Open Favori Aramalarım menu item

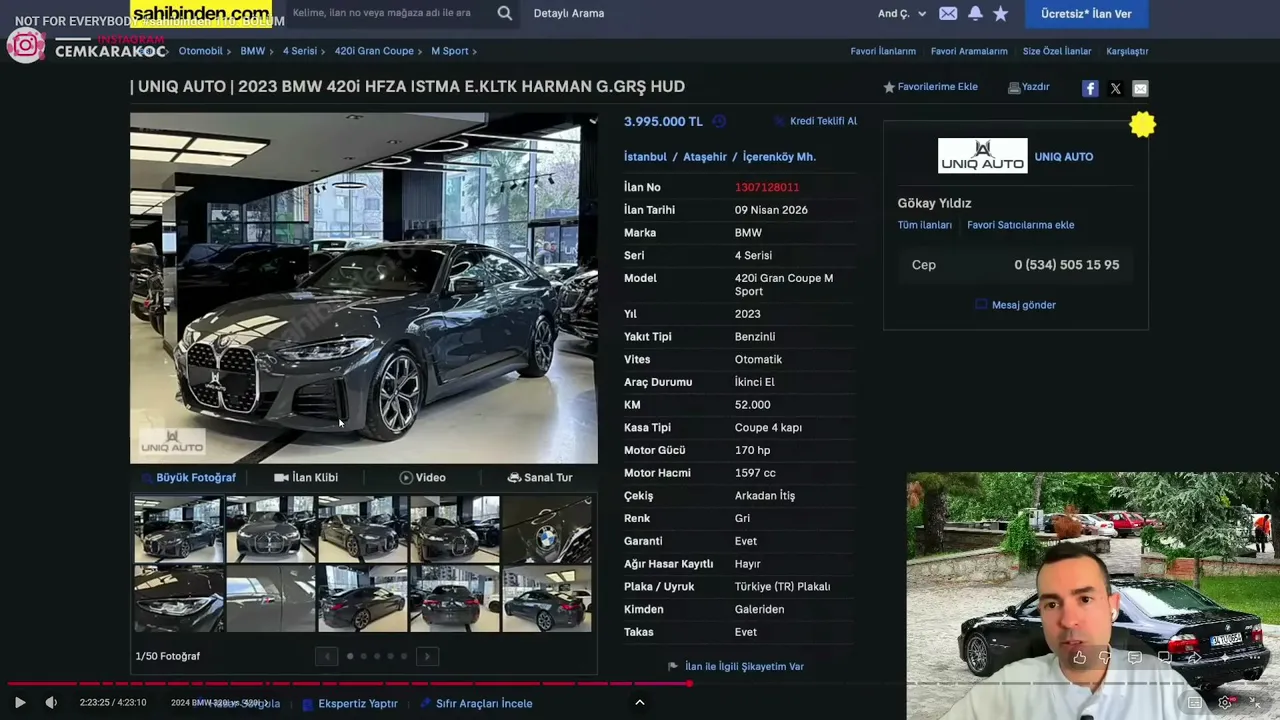(x=969, y=51)
